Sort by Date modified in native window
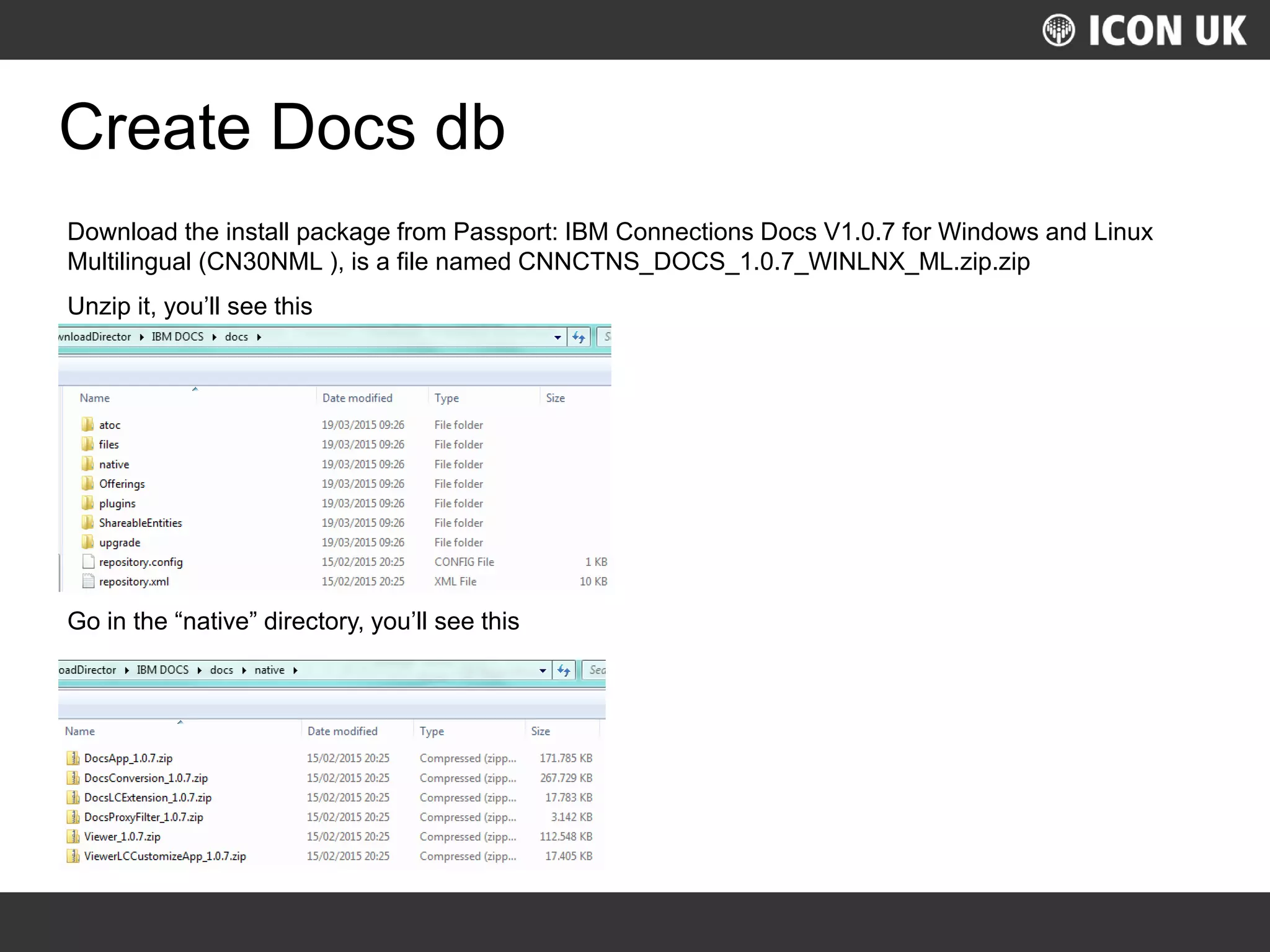Image resolution: width=1270 pixels, height=952 pixels. pos(342,731)
